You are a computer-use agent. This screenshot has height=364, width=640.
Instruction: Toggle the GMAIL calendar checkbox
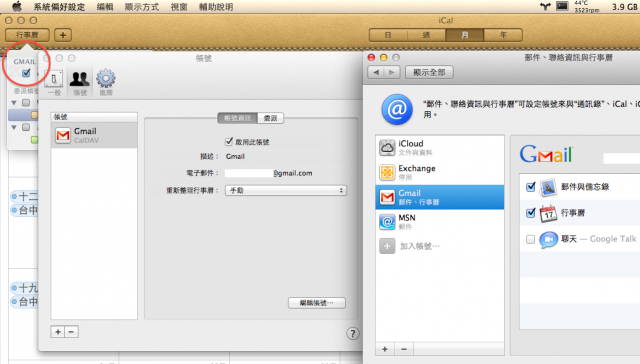pos(26,73)
